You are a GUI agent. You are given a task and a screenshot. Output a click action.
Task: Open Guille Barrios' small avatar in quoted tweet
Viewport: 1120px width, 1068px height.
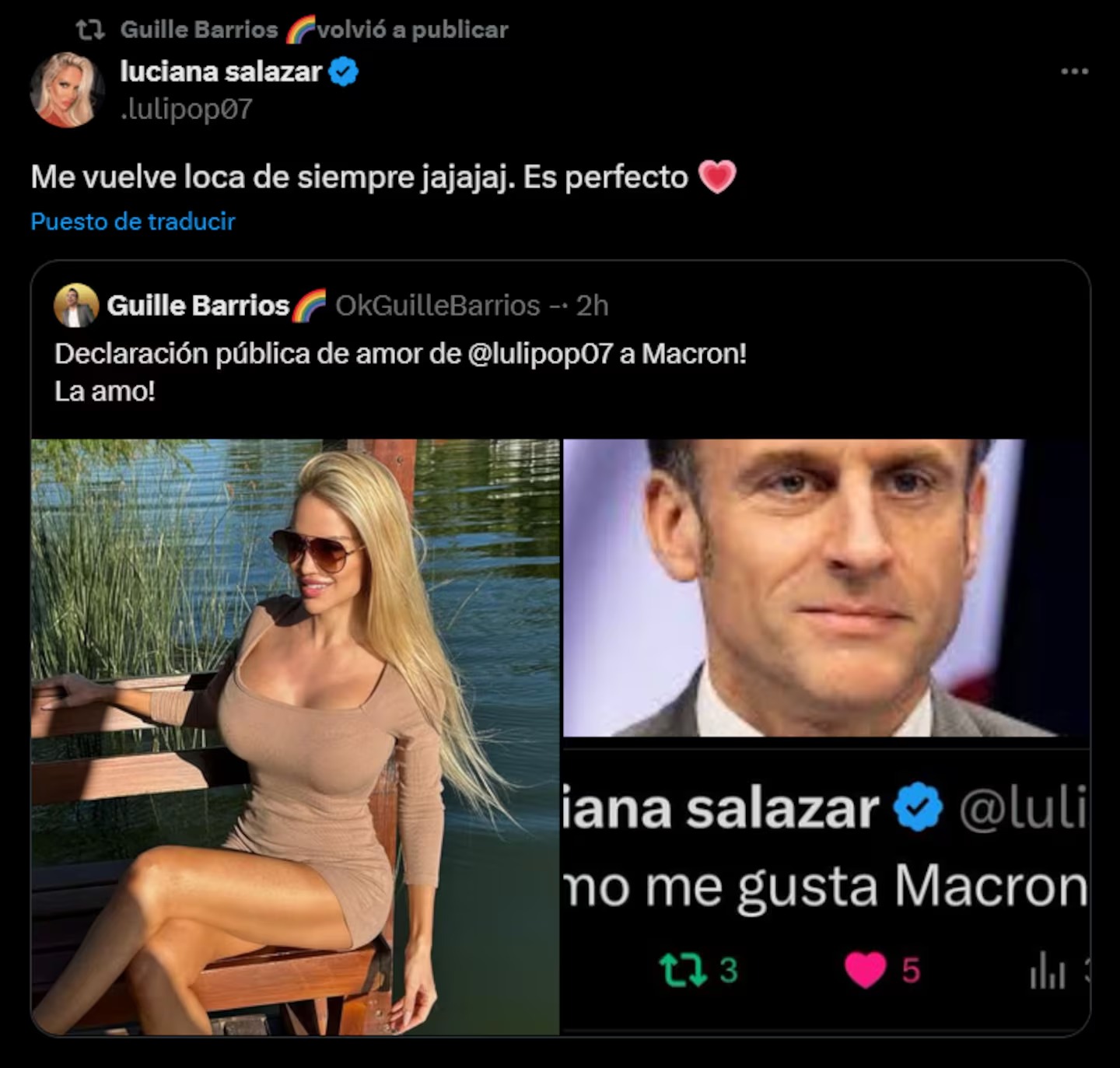[75, 306]
